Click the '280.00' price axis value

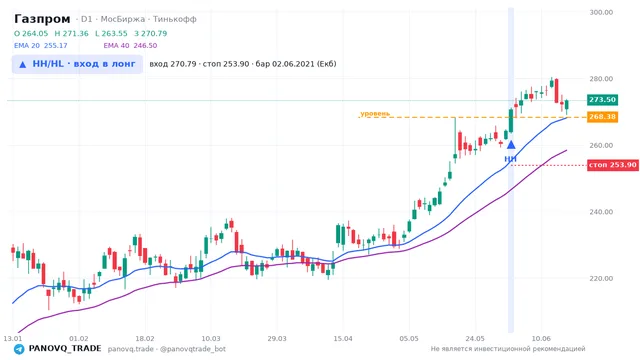point(601,79)
